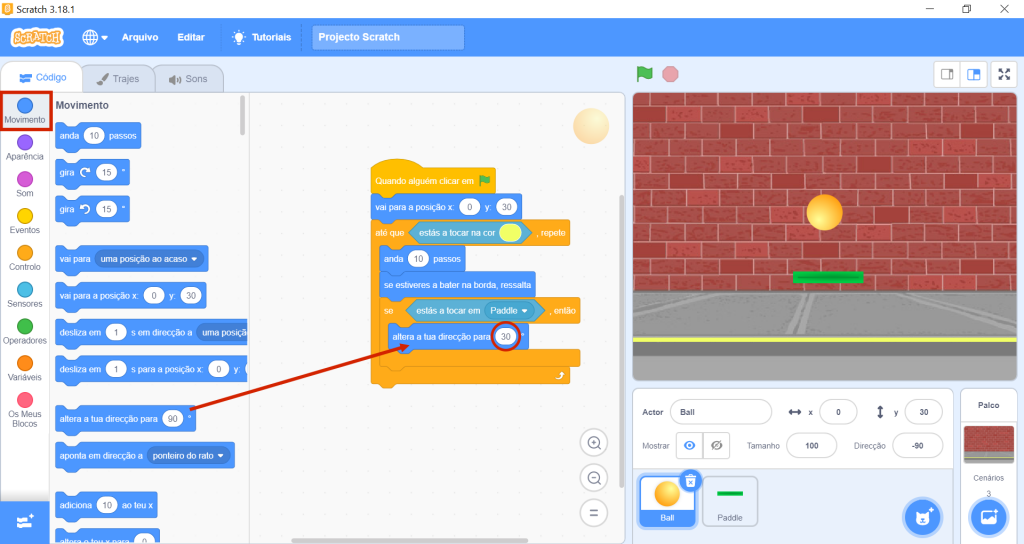Screen dimensions: 1024x544
Task: Edit the Direcção field showing -90
Action: coord(918,445)
